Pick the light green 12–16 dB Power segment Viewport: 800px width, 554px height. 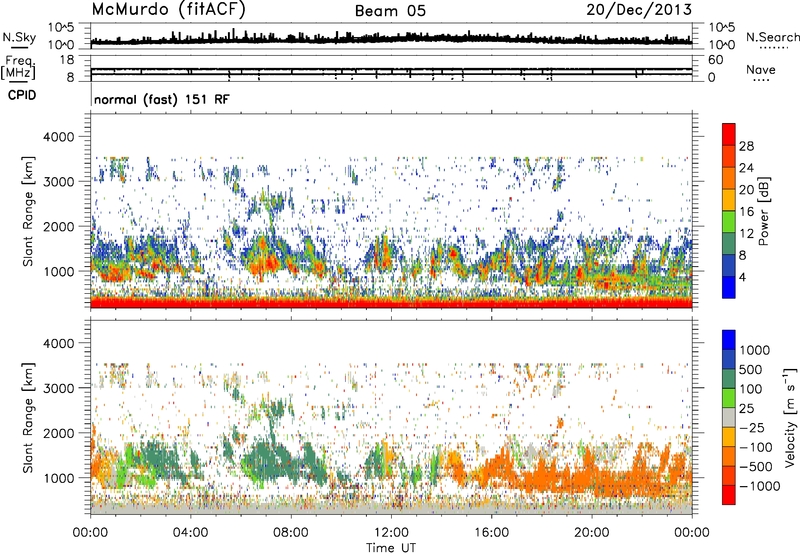tap(729, 222)
